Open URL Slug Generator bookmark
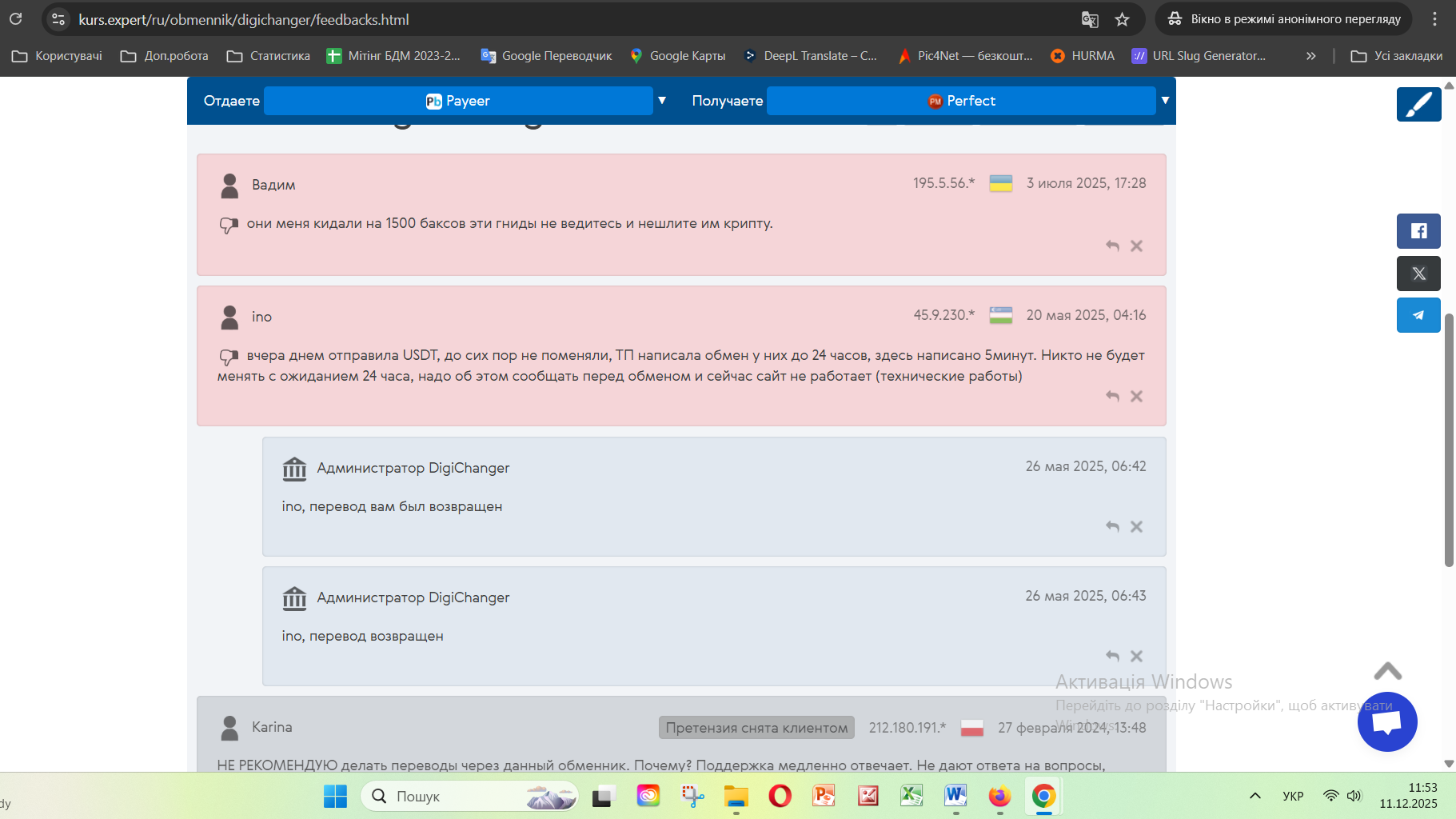Image resolution: width=1456 pixels, height=819 pixels. (x=1199, y=56)
